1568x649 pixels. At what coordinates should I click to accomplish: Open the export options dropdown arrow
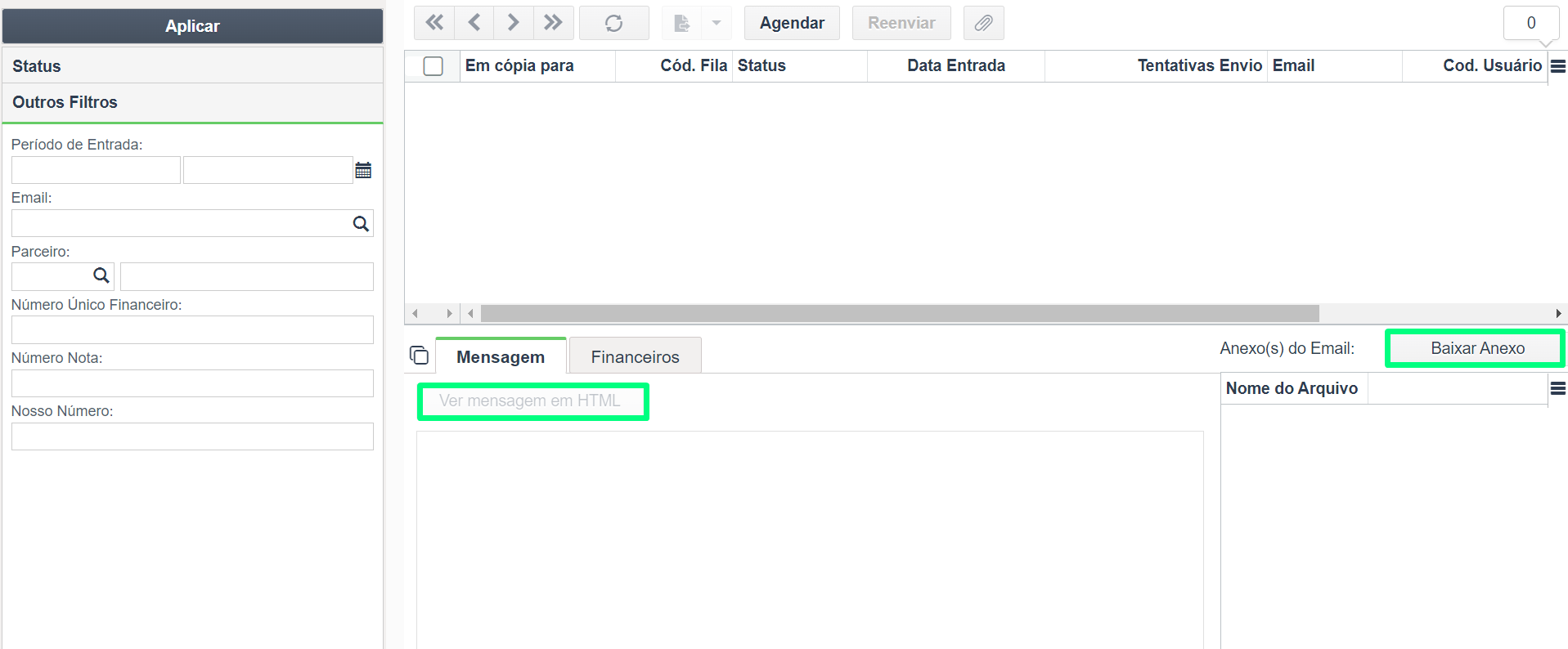click(x=717, y=23)
